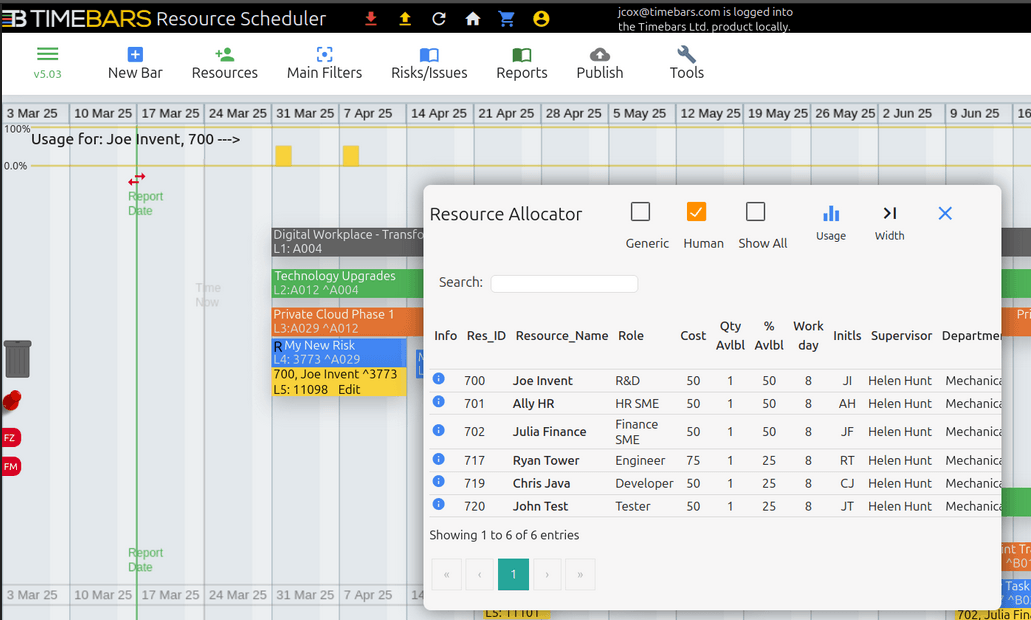Select the Digital Workplace L1: A004 bar

coord(347,241)
